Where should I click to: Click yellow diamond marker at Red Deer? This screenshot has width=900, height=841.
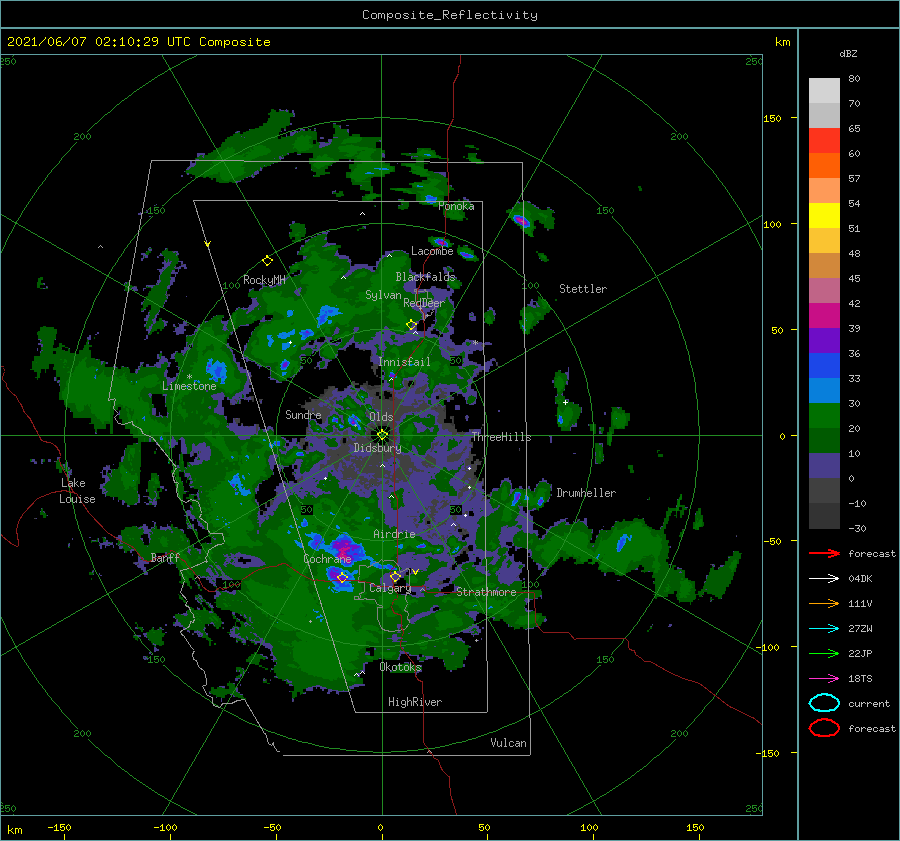[412, 325]
